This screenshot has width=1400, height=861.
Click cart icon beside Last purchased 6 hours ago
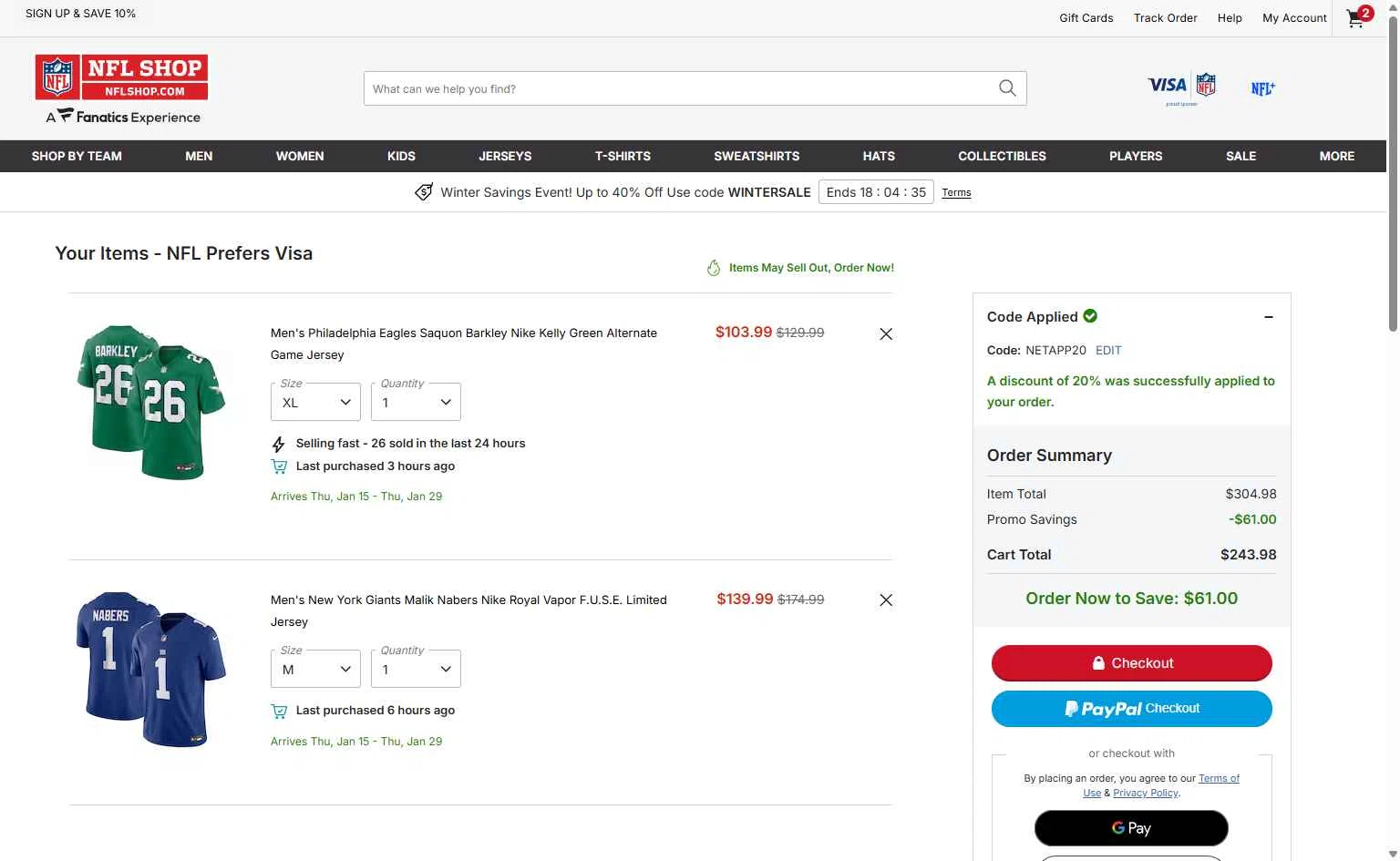pos(279,711)
